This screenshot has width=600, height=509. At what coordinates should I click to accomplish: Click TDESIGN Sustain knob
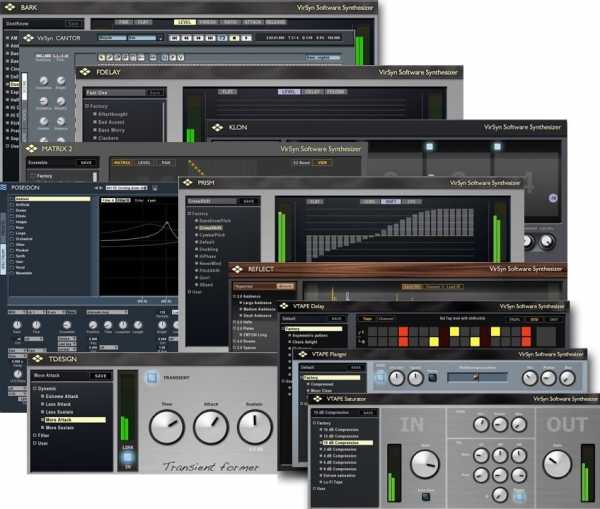pos(255,427)
